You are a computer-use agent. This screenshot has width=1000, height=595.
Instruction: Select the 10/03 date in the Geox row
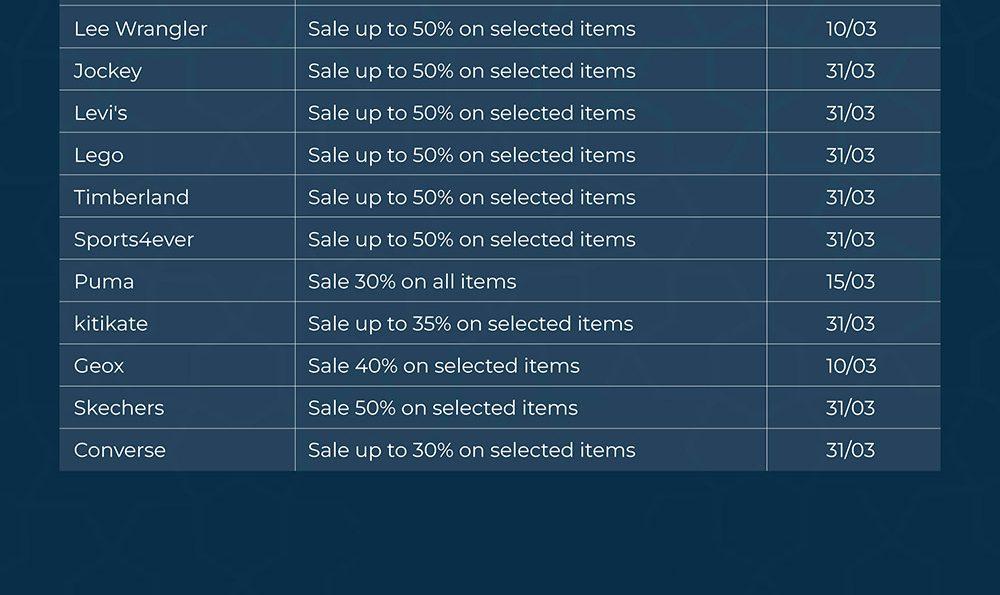point(851,365)
